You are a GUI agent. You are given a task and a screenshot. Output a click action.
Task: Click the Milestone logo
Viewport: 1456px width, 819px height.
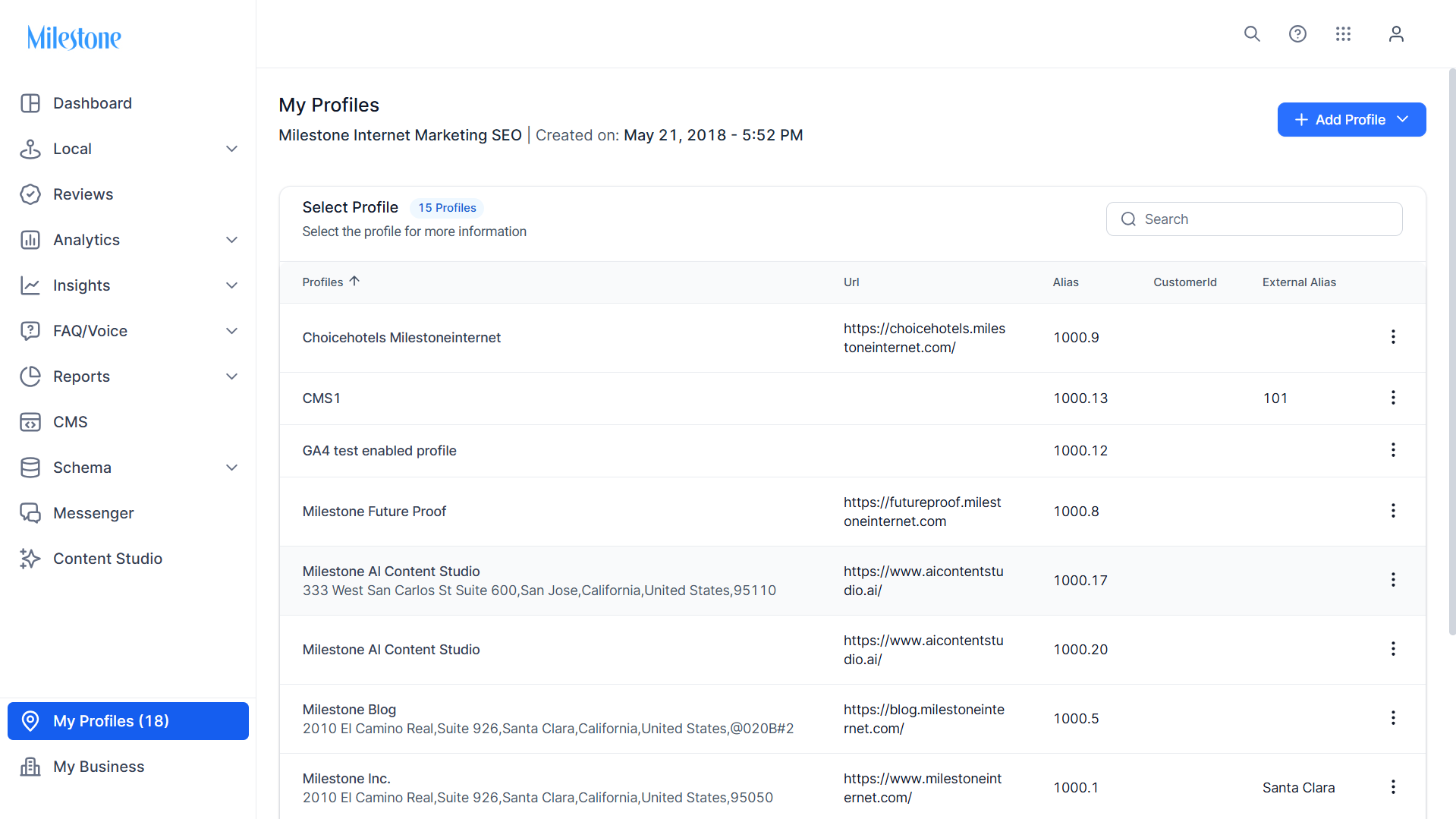(74, 37)
